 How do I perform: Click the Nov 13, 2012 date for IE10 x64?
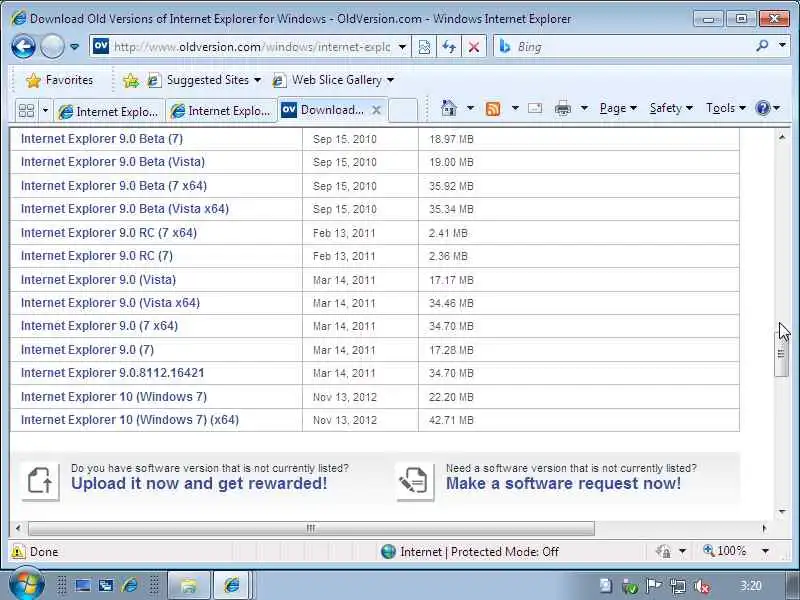[344, 420]
